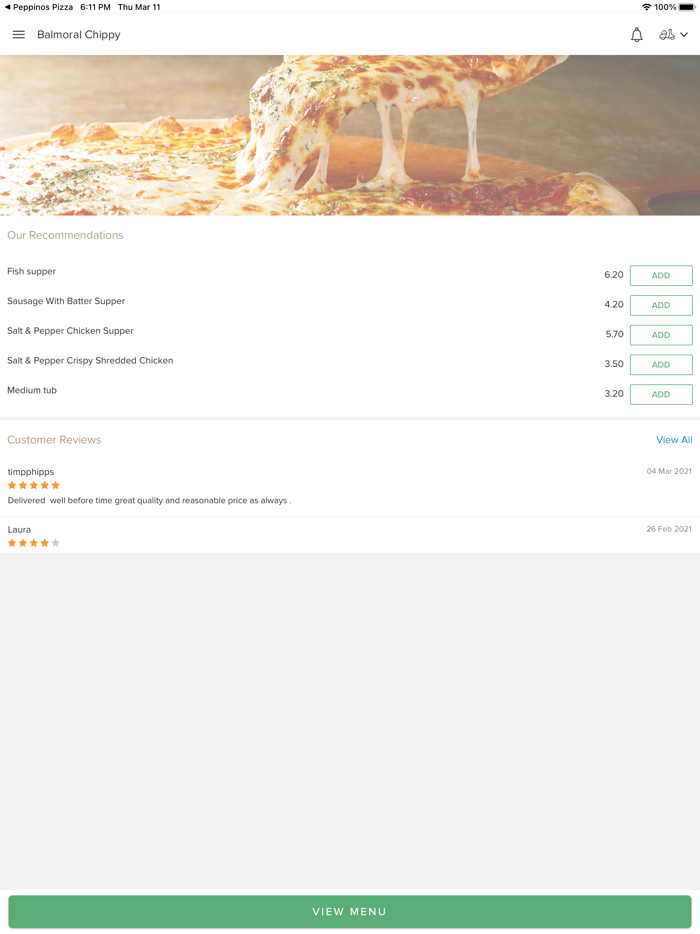Tap timpphipps' five-star rating
Screen dimensions: 700x934
(x=34, y=485)
